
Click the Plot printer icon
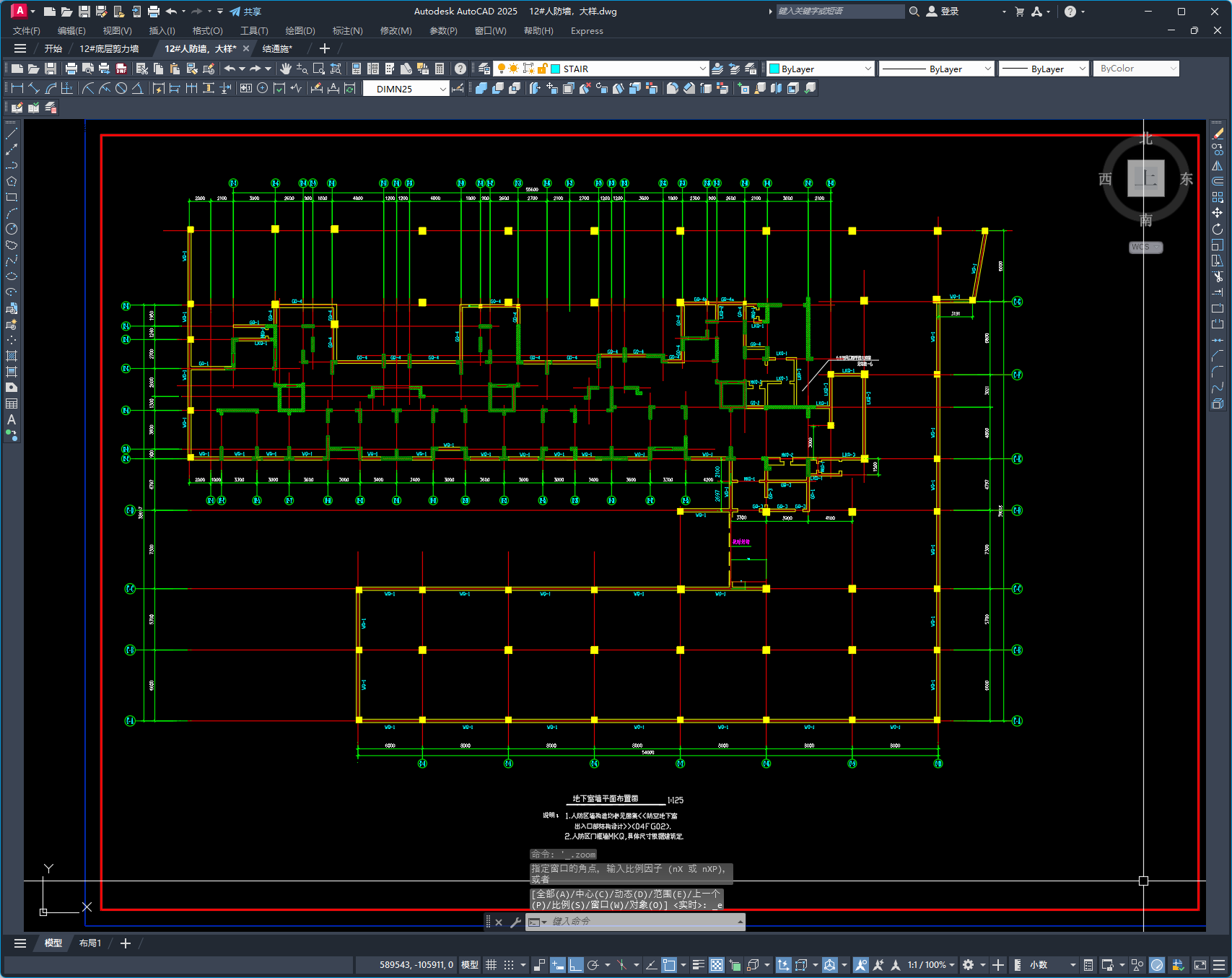point(71,69)
